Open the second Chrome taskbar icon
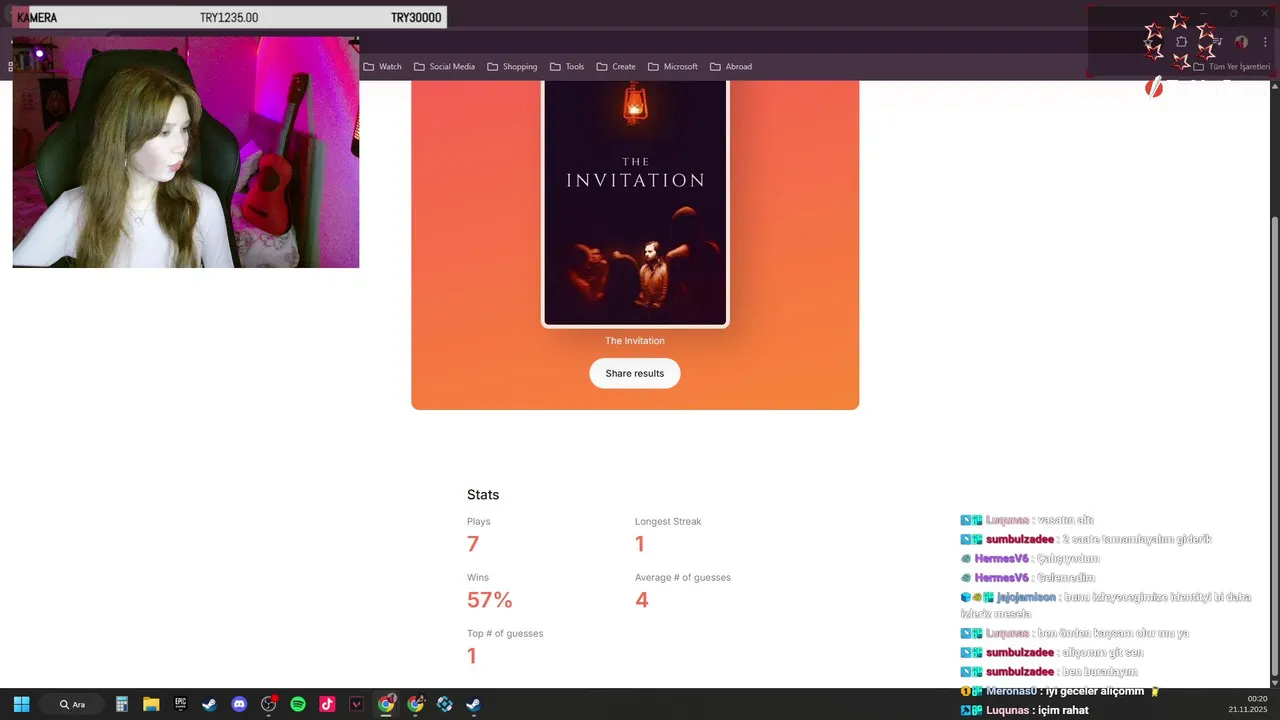1280x720 pixels. click(x=415, y=704)
